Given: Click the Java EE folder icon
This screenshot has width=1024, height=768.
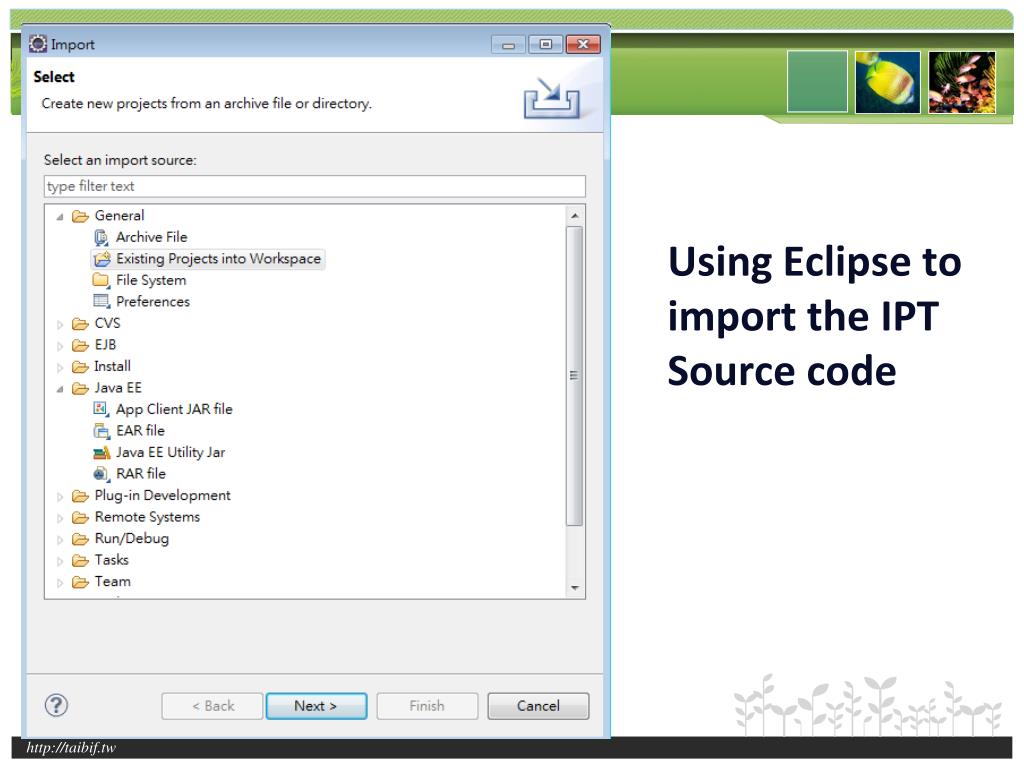Looking at the screenshot, I should (x=80, y=389).
